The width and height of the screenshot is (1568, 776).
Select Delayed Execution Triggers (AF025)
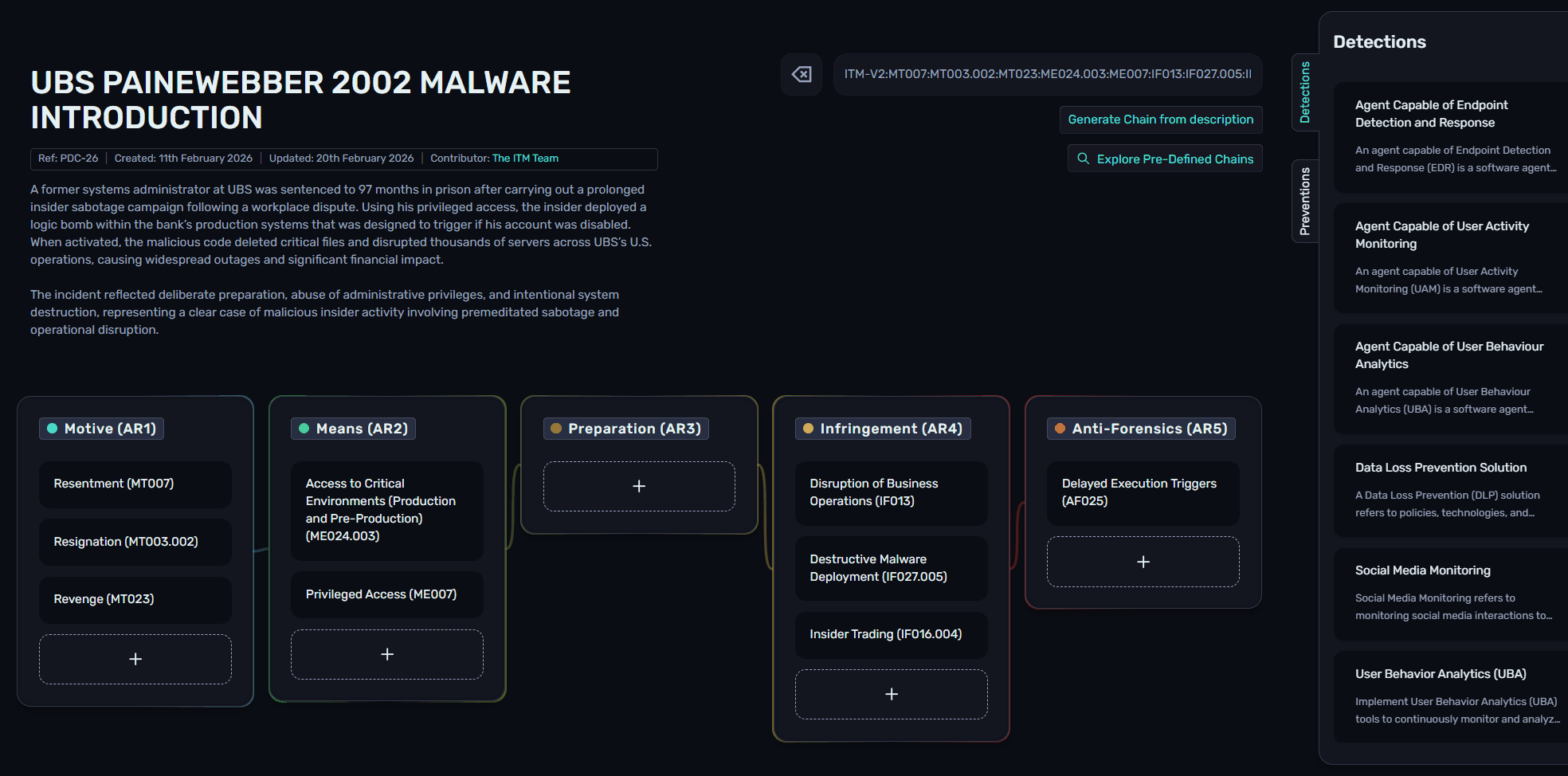point(1143,492)
